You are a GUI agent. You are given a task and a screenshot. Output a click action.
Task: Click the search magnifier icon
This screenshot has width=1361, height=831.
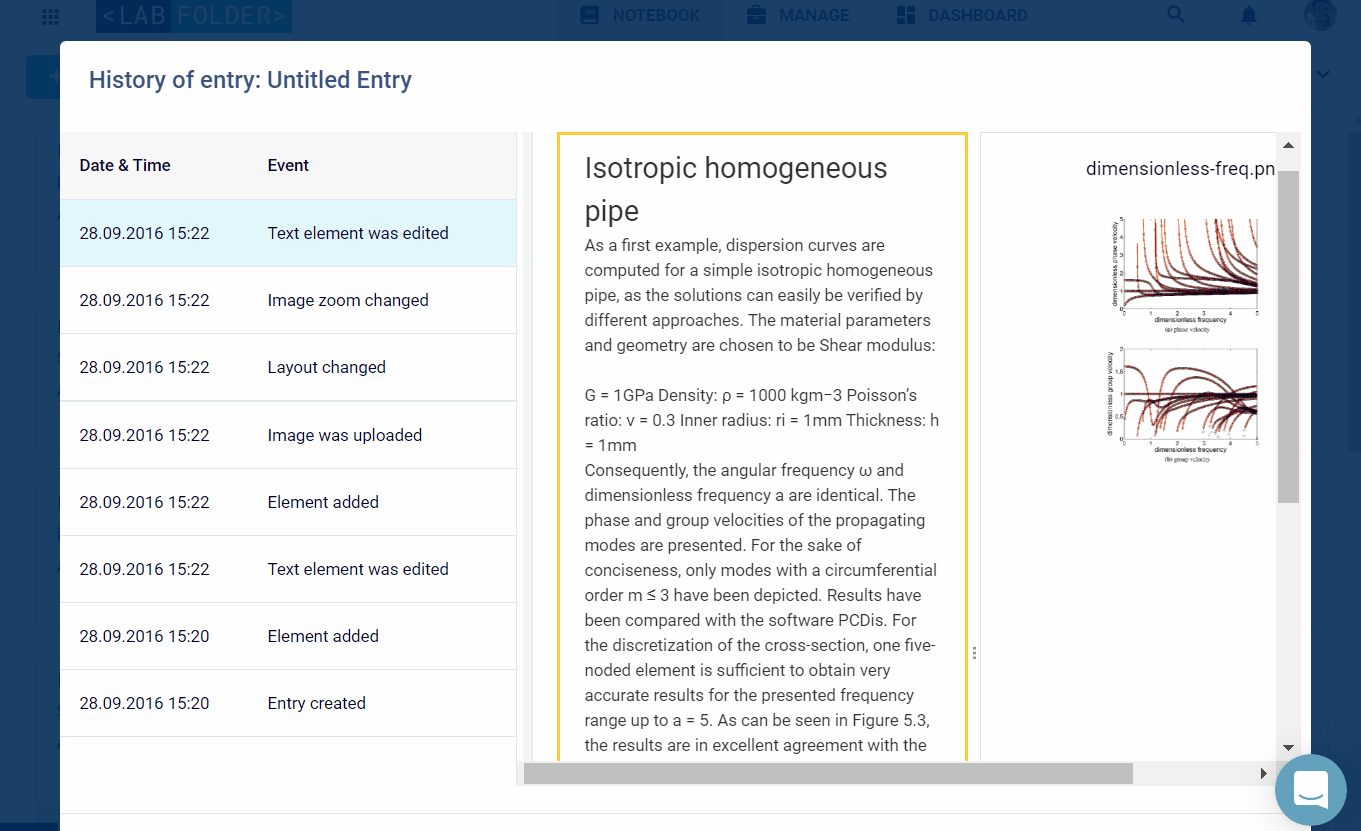(x=1176, y=15)
